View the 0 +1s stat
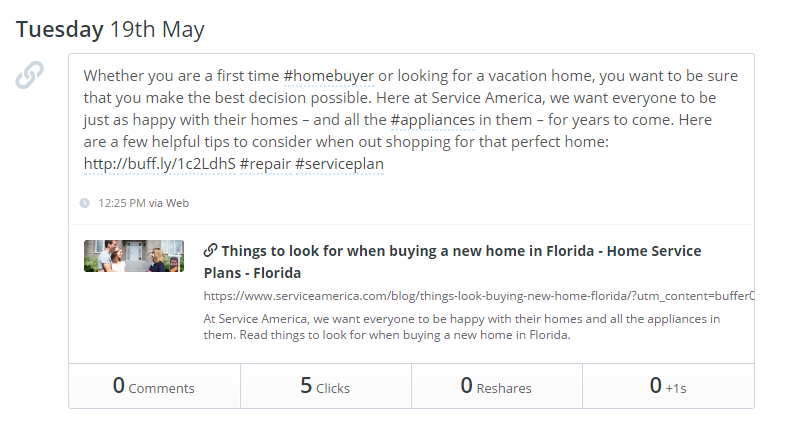 coord(668,386)
